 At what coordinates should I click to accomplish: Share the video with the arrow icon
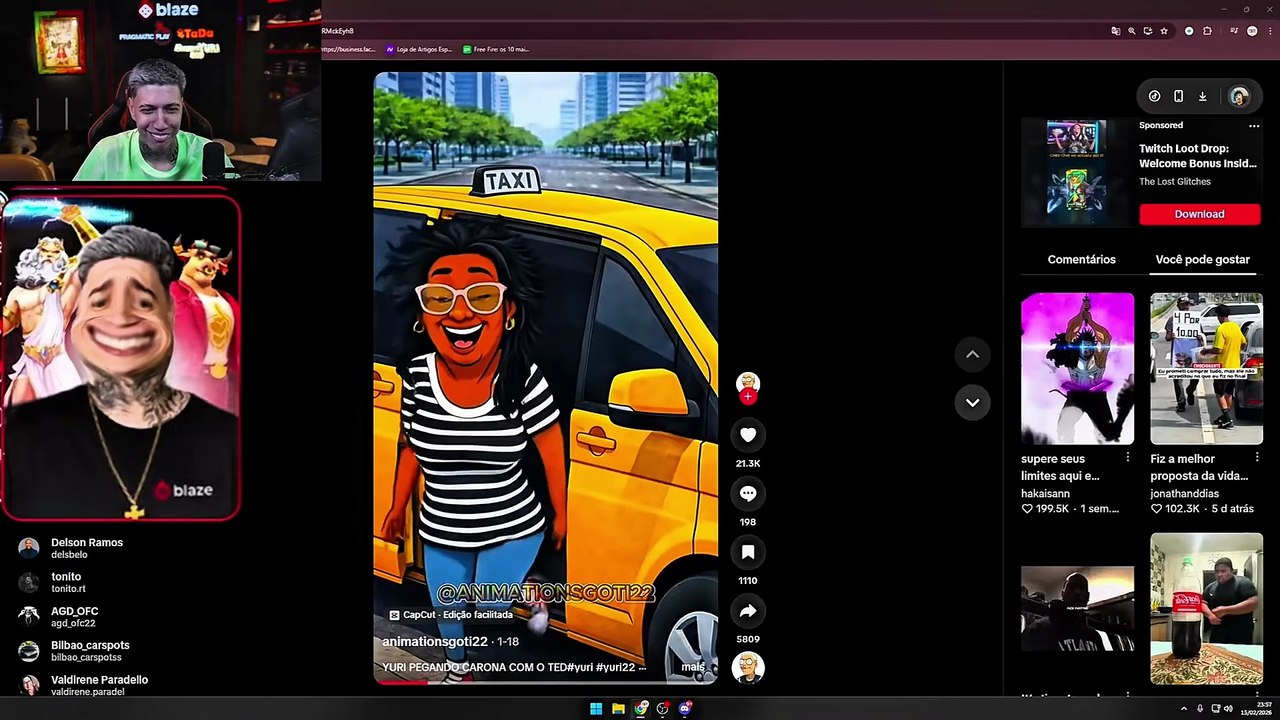pos(748,610)
